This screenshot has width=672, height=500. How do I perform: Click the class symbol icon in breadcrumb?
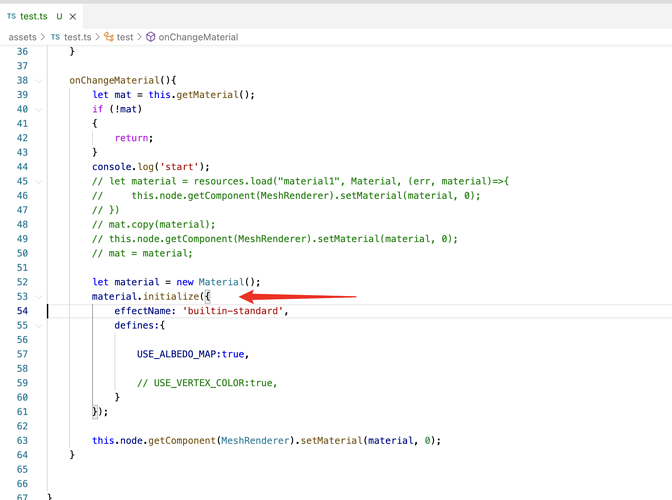coord(109,37)
